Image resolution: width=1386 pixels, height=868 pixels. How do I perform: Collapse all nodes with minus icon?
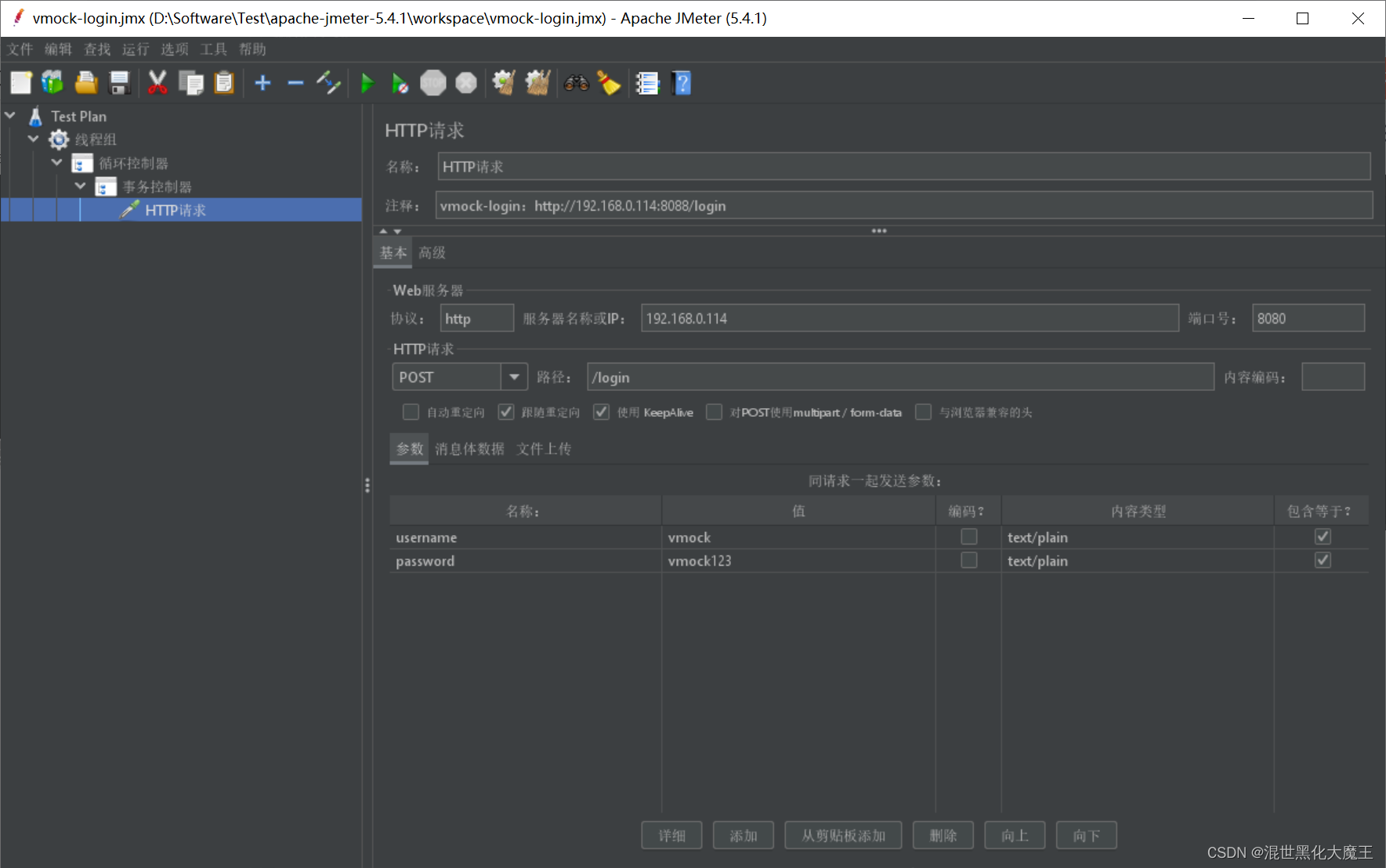point(295,82)
